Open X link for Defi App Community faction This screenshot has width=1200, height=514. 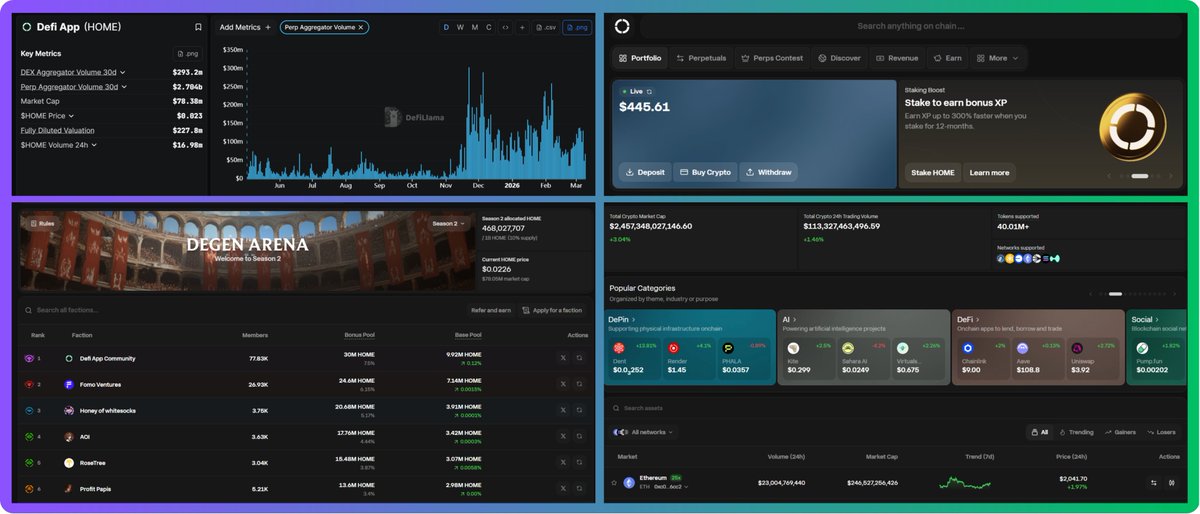pos(563,358)
